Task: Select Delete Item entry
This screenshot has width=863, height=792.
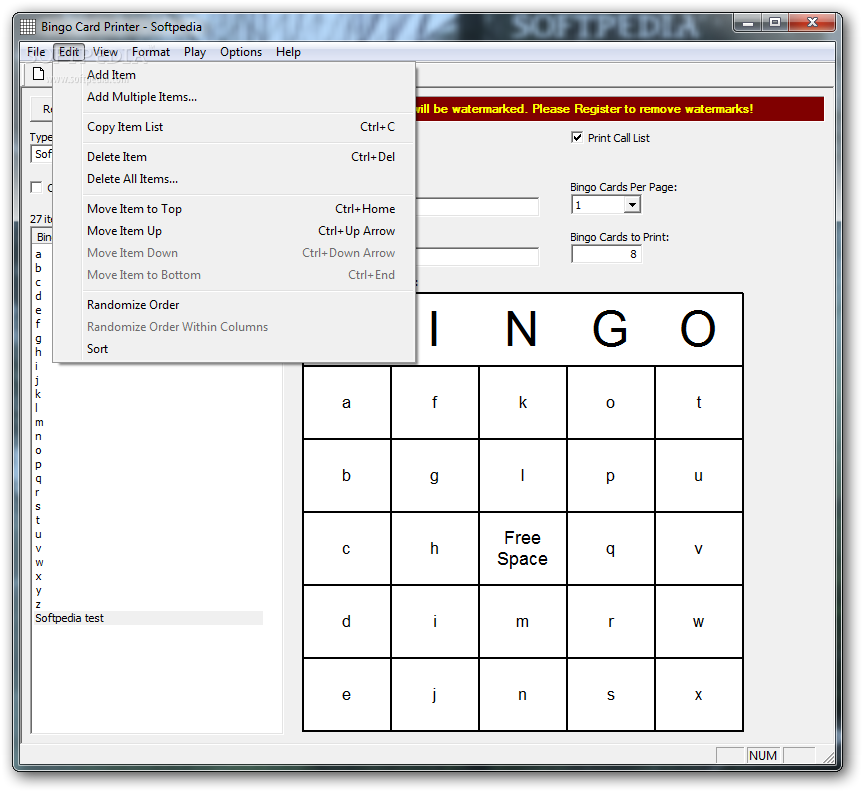Action: tap(234, 157)
